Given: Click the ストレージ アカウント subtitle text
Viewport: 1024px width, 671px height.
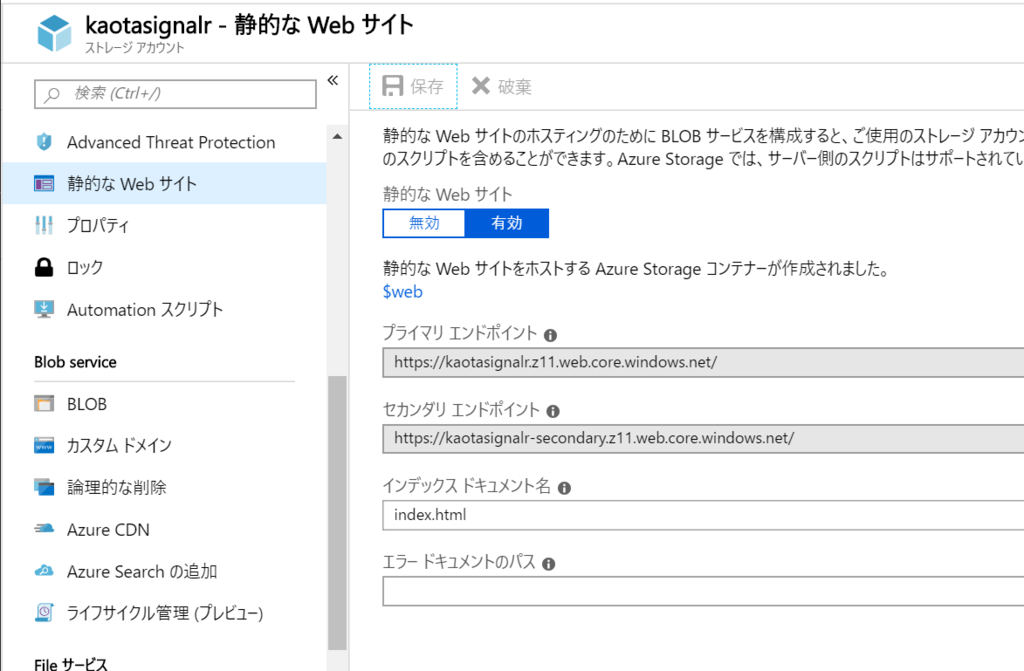Looking at the screenshot, I should [x=135, y=48].
